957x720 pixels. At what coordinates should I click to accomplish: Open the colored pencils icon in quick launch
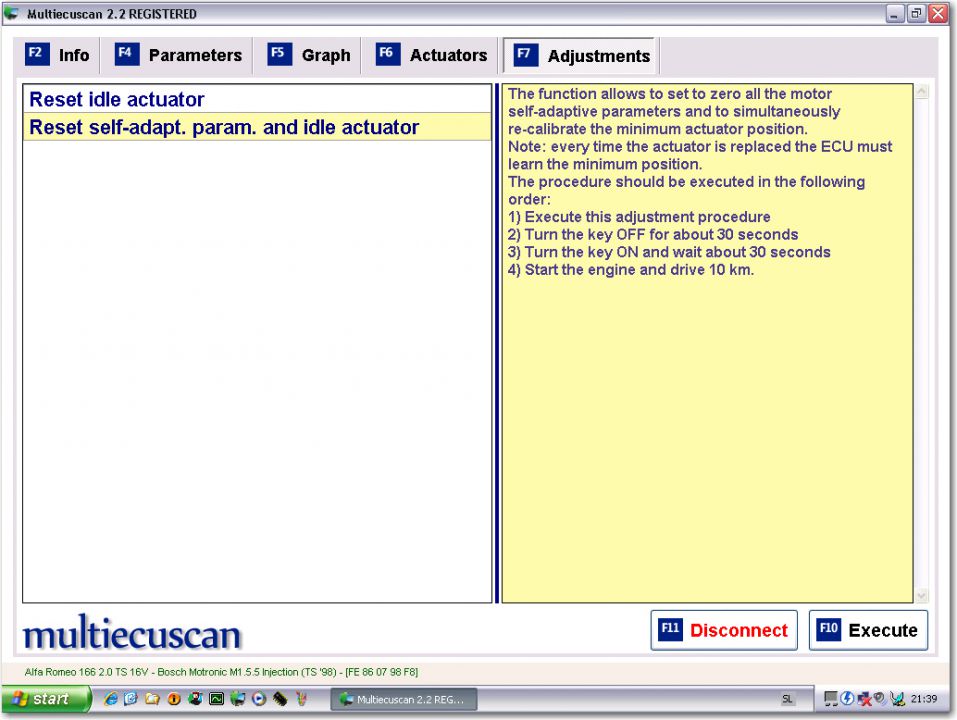302,699
